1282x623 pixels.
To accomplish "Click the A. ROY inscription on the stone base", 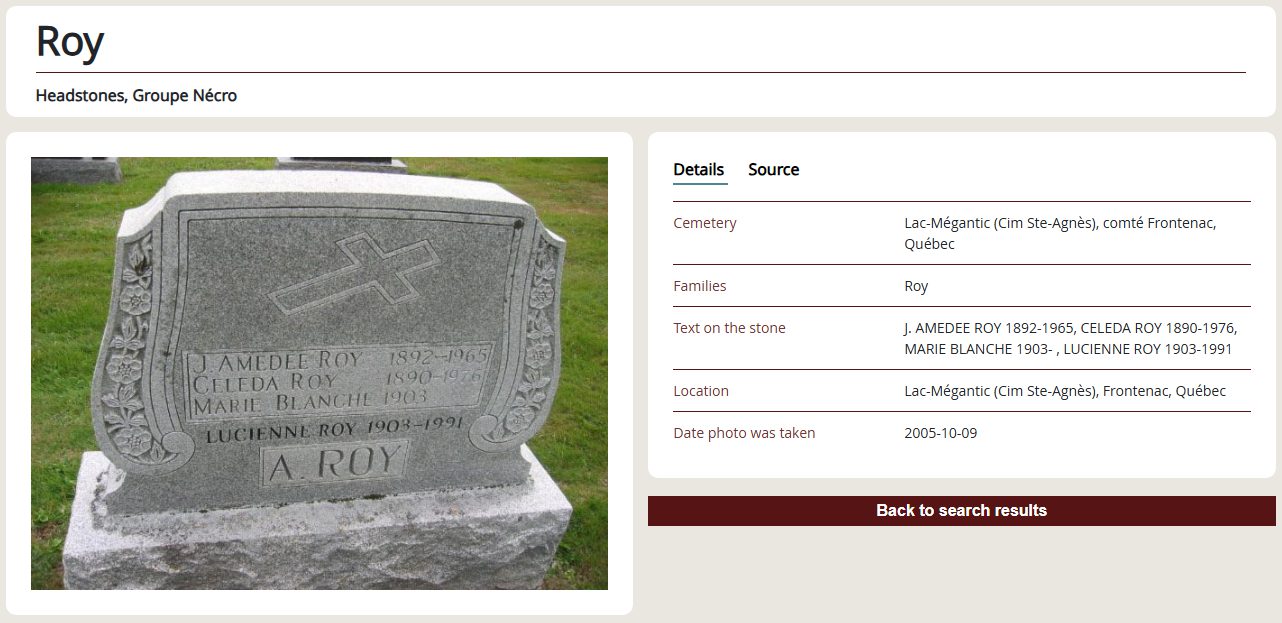I will (x=335, y=463).
